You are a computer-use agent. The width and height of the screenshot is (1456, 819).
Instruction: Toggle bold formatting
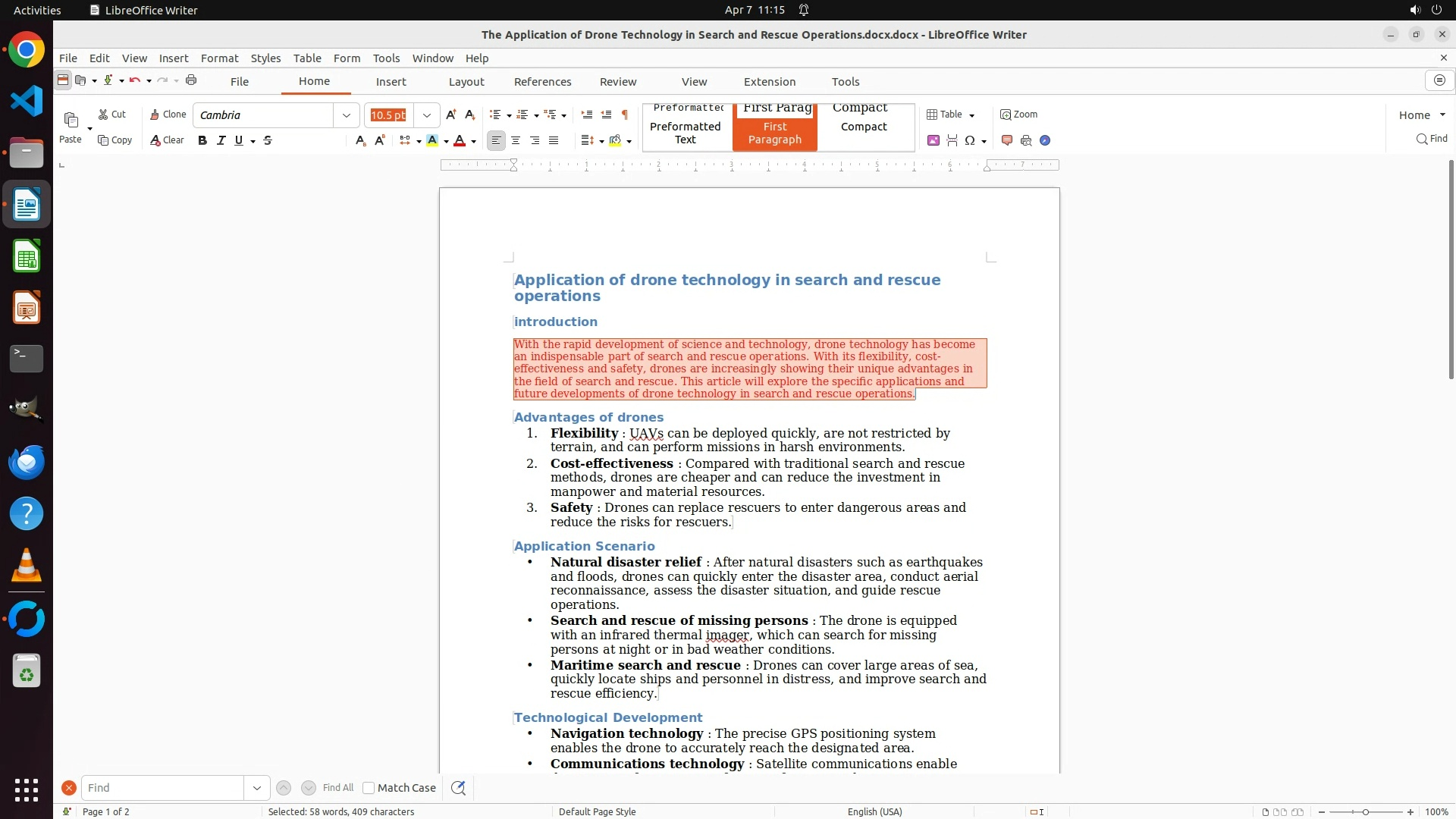[x=202, y=140]
